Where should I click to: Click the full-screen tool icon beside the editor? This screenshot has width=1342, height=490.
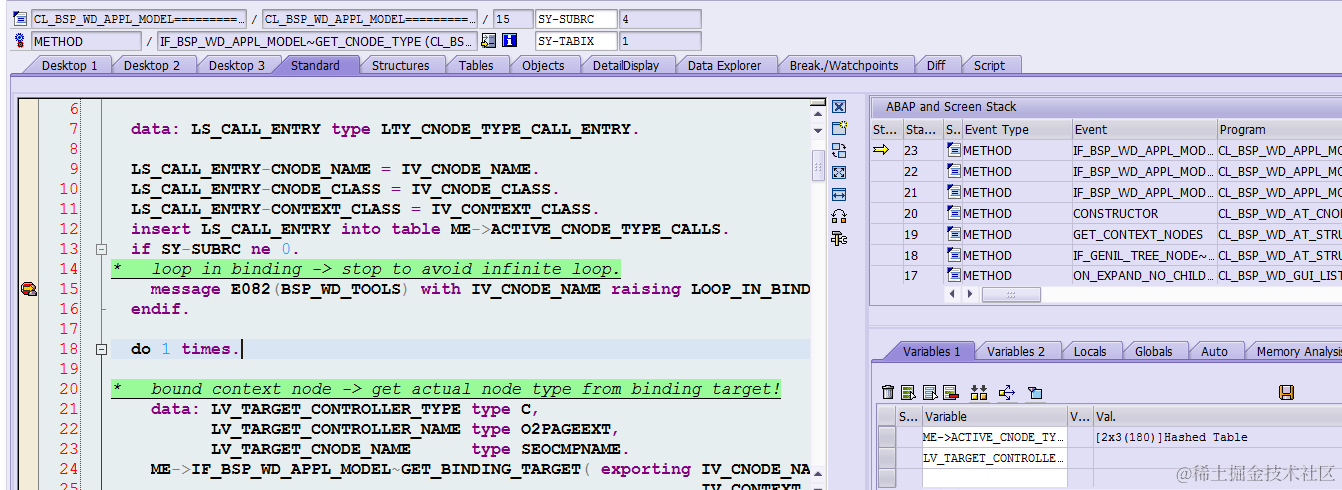pos(839,172)
